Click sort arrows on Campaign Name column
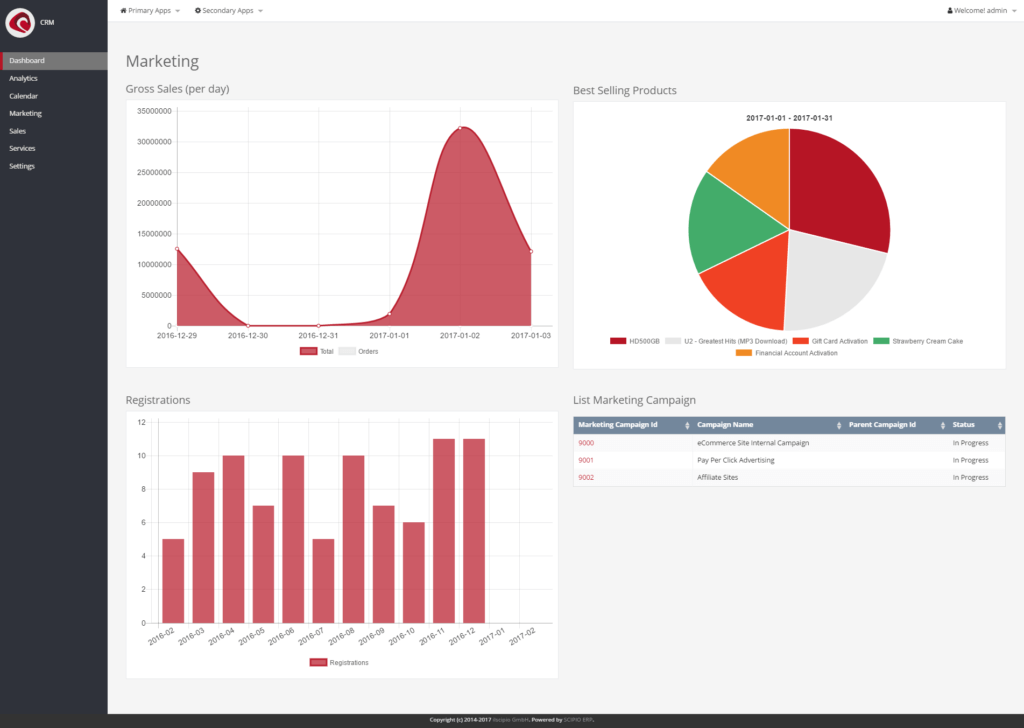The height and width of the screenshot is (728, 1024). click(x=837, y=425)
